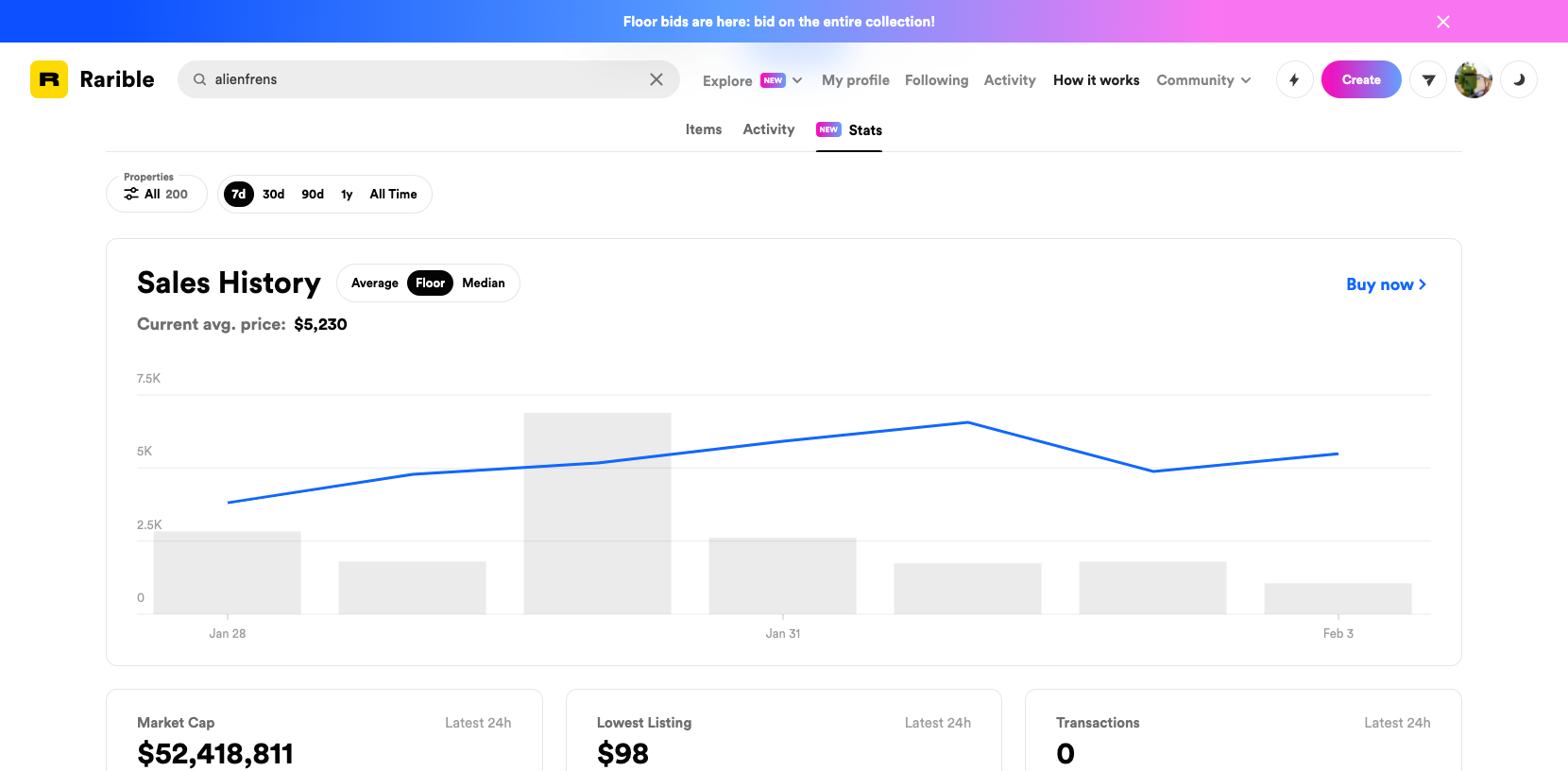Click the 7.5K axis label

(149, 378)
